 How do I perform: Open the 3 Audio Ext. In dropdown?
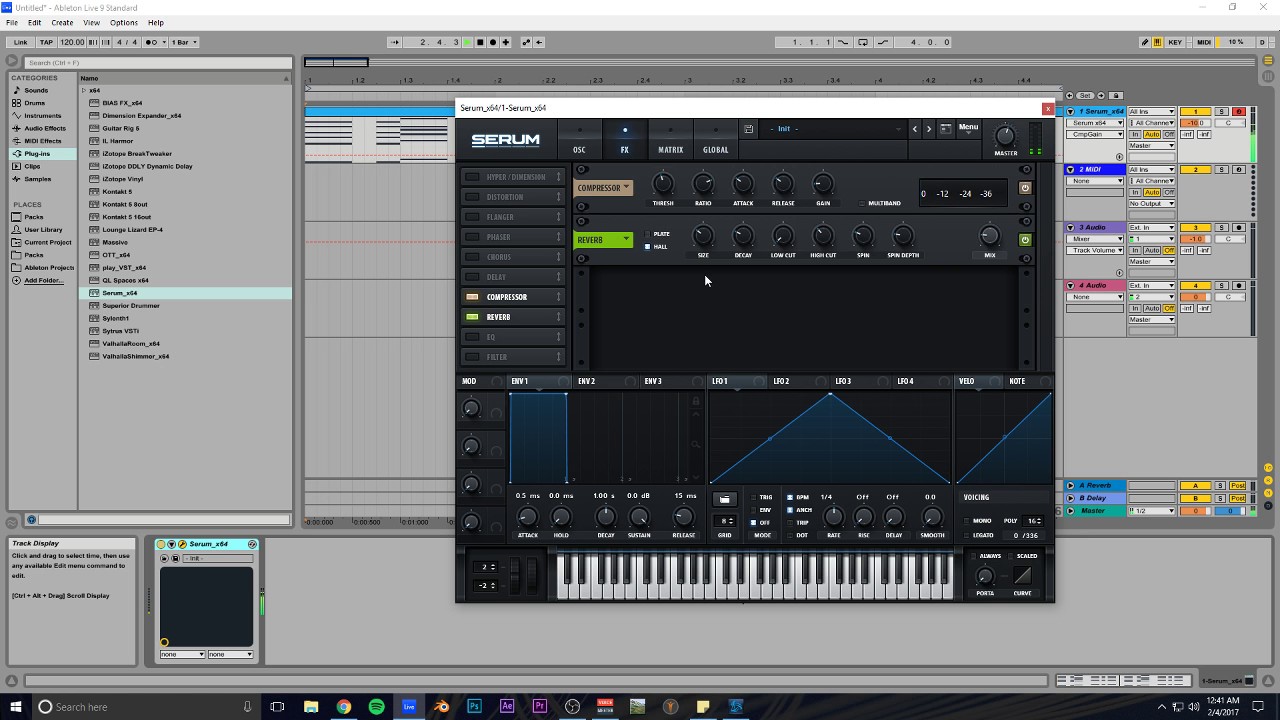pyautogui.click(x=1151, y=227)
